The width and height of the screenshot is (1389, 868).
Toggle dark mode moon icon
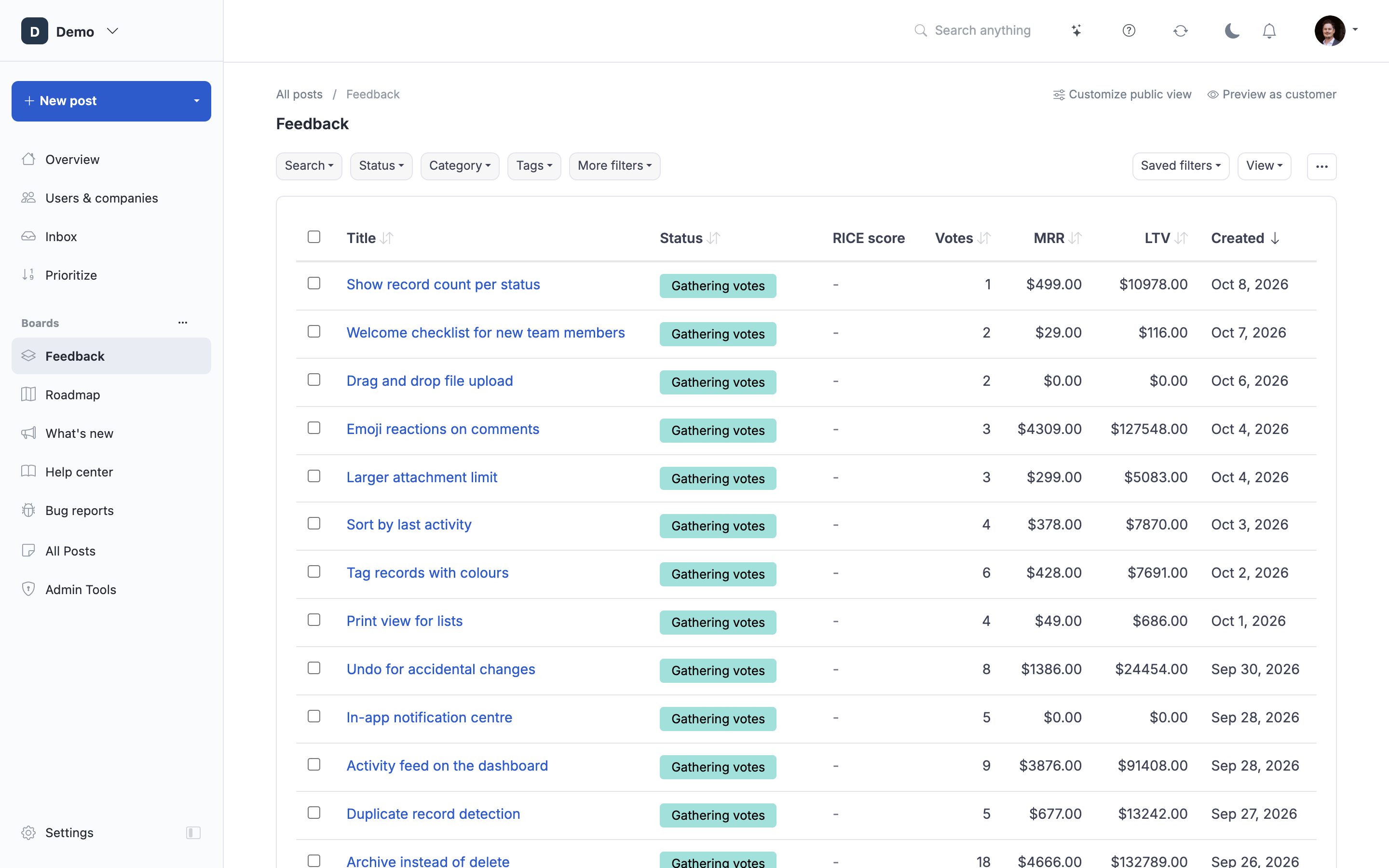[x=1232, y=30]
